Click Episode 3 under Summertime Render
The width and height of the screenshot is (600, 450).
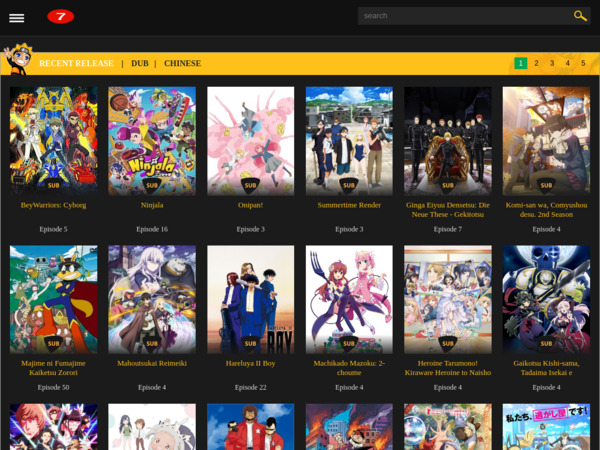(349, 229)
